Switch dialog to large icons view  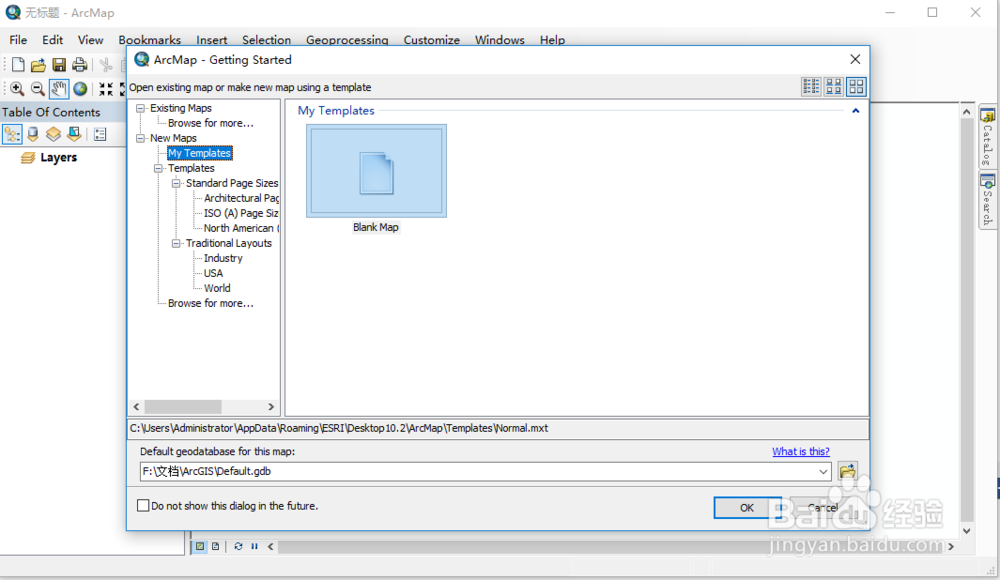pyautogui.click(x=856, y=87)
